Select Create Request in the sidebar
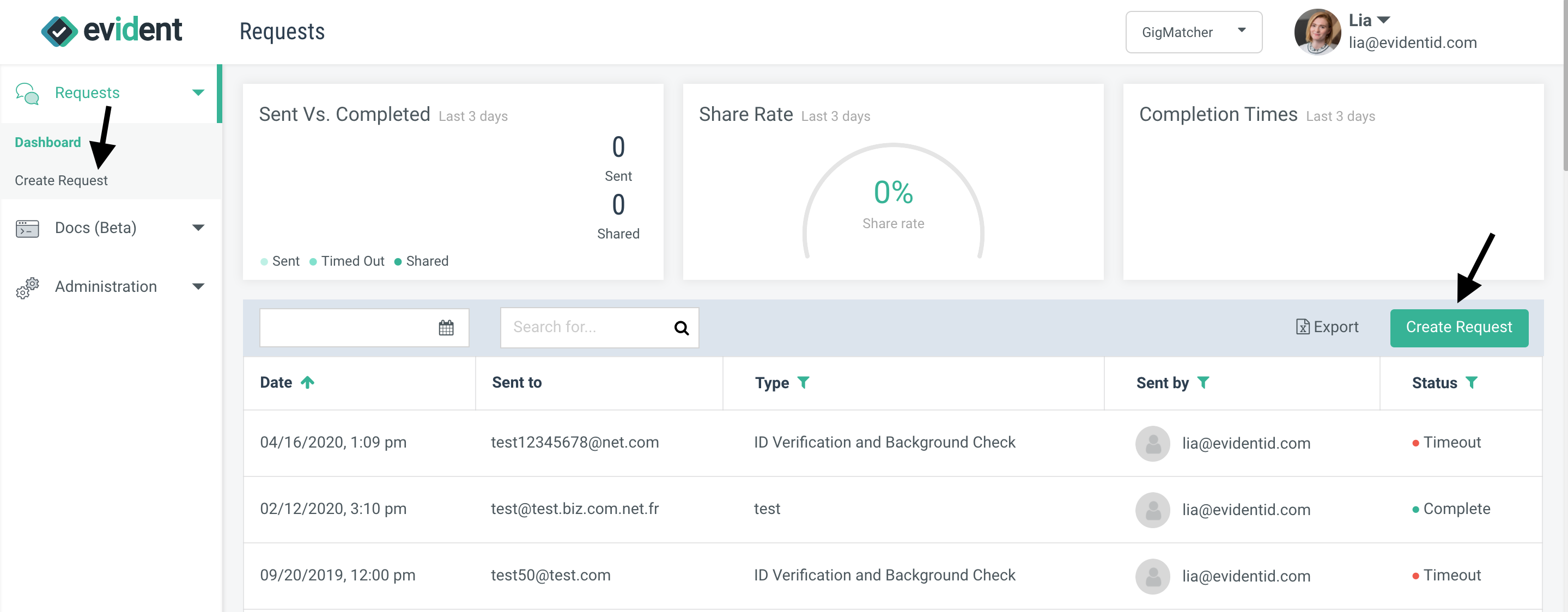The width and height of the screenshot is (1568, 612). tap(61, 181)
